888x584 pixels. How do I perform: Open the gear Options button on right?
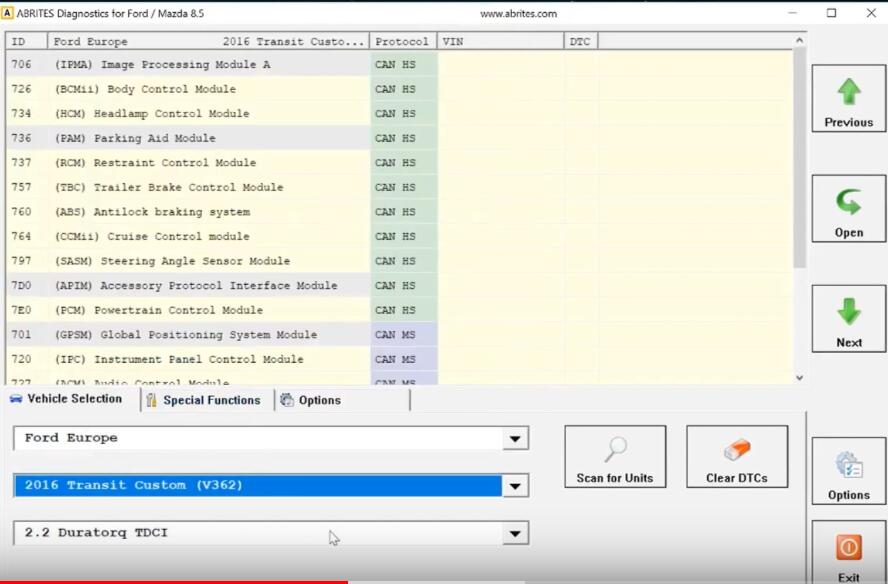[848, 471]
